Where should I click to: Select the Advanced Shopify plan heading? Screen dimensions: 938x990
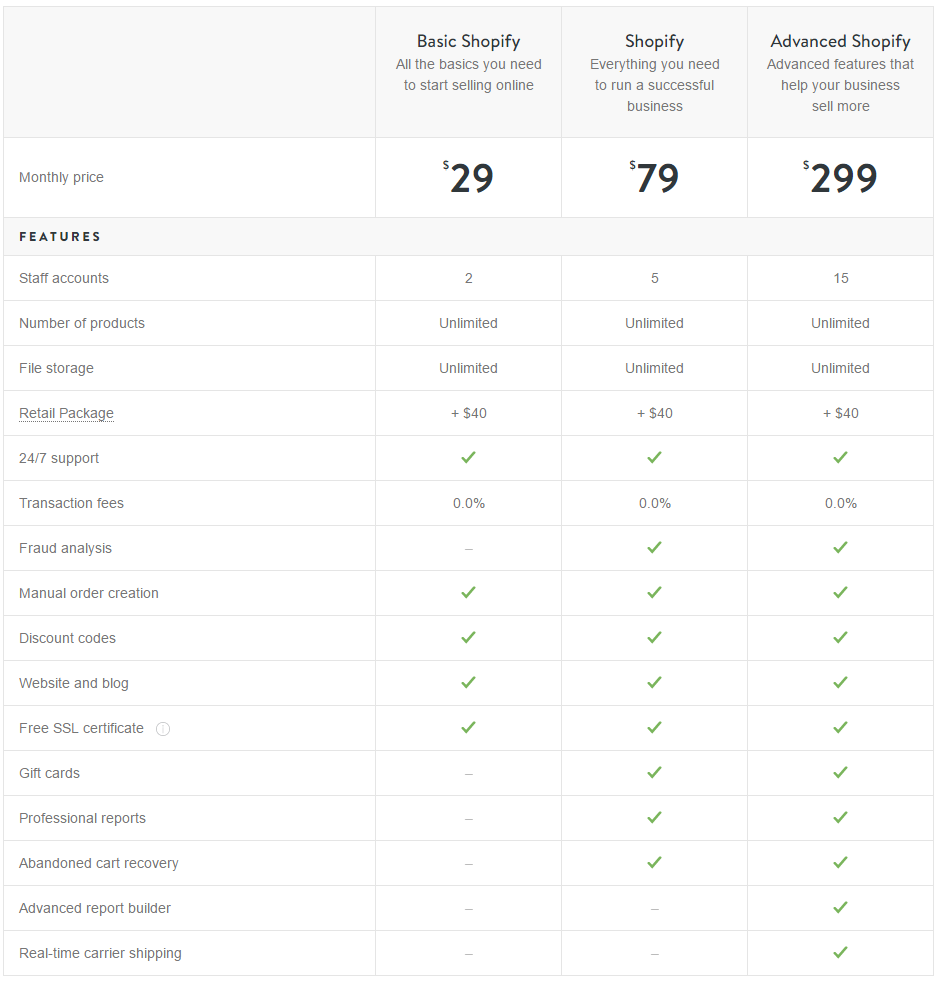[840, 42]
